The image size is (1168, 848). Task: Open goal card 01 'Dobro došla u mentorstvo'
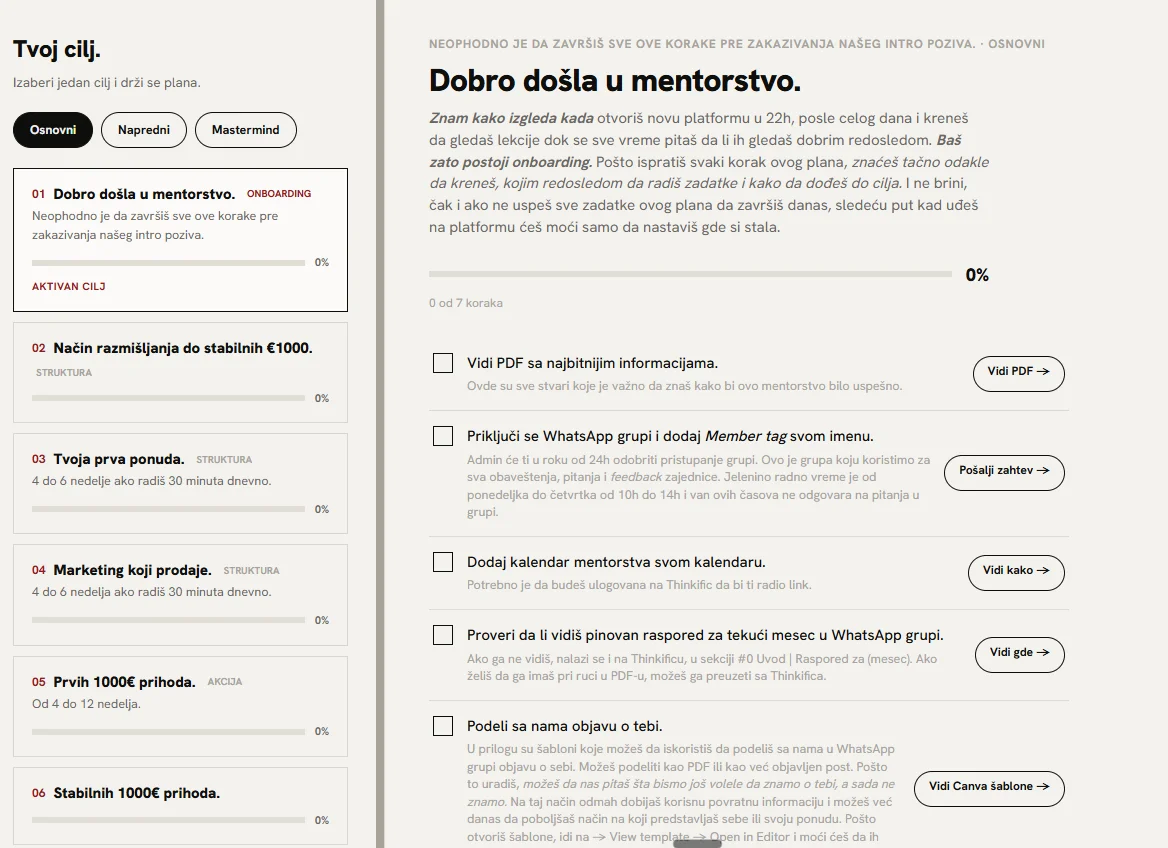[x=180, y=240]
